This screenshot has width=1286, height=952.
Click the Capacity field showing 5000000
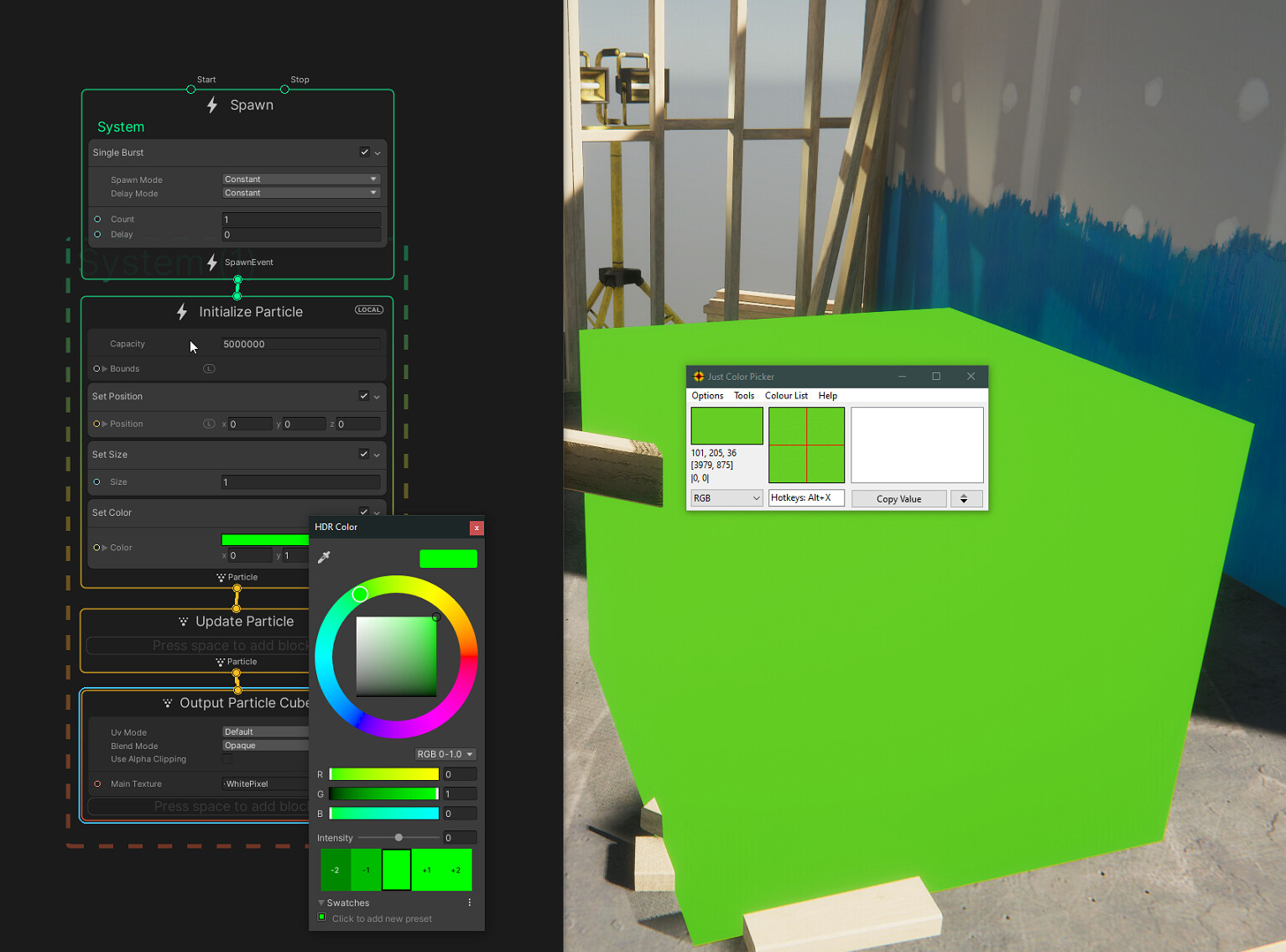coord(301,344)
